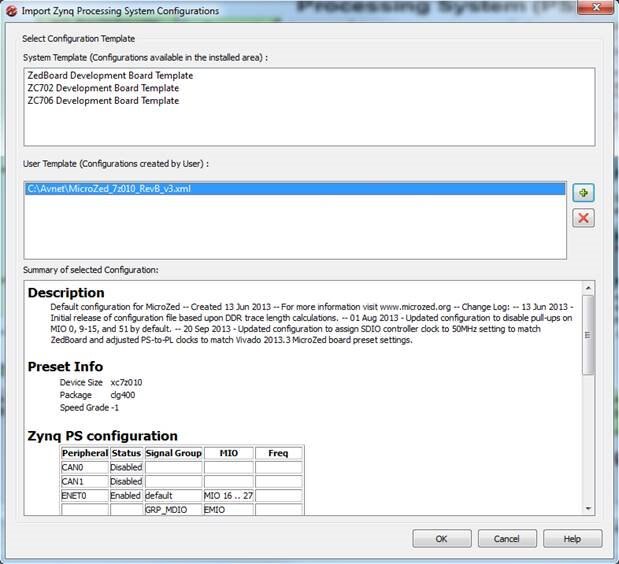Click the Zynq application icon in the title bar
The width and height of the screenshot is (619, 564).
(x=11, y=11)
